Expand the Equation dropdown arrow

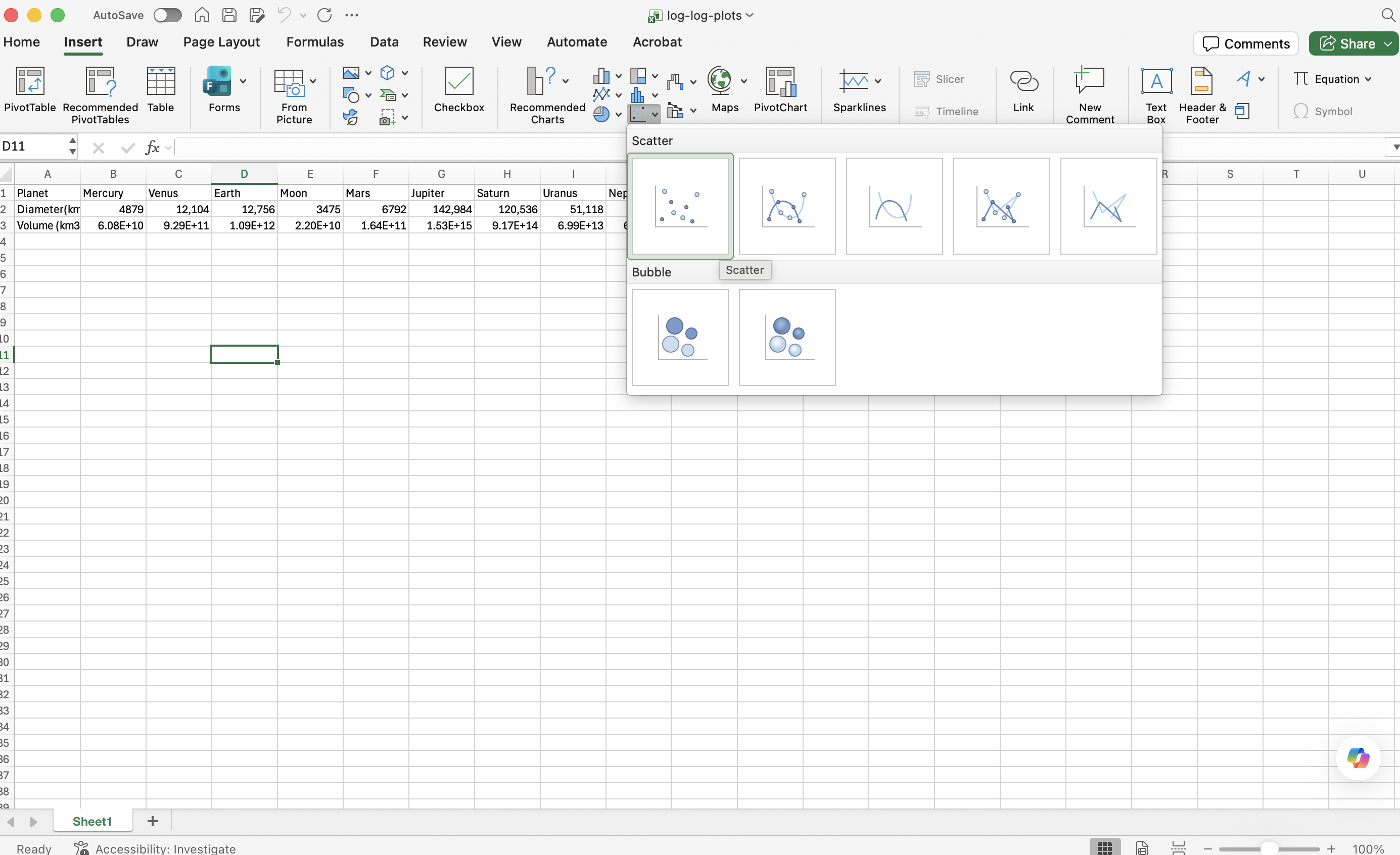[x=1368, y=79]
